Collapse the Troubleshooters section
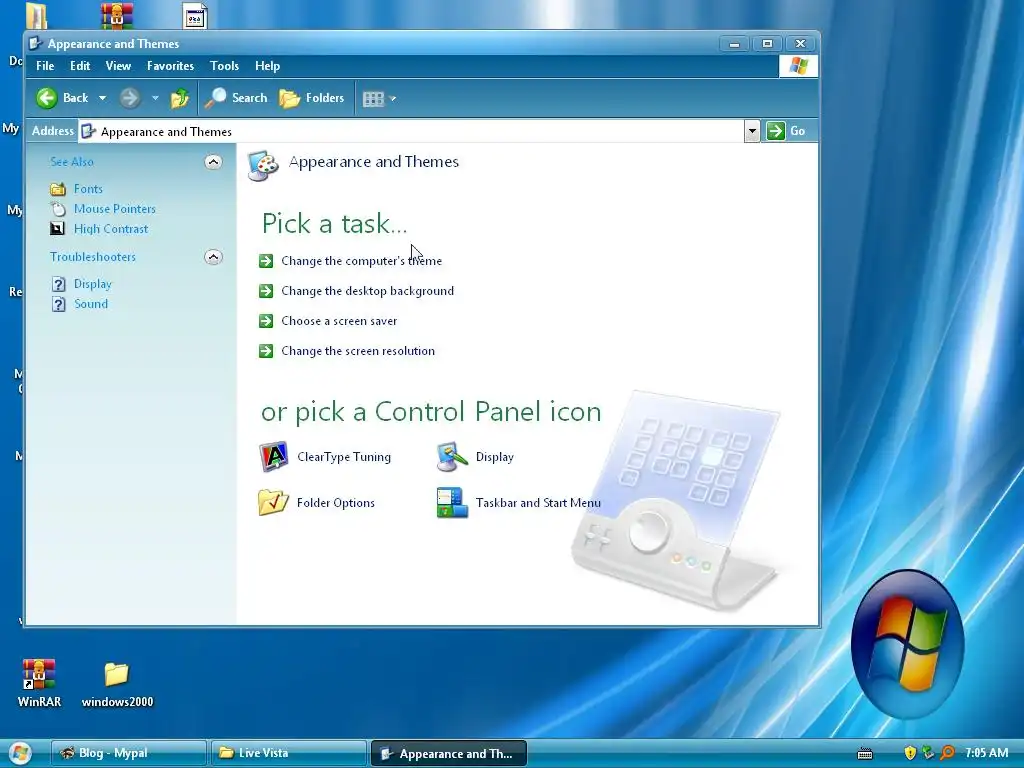This screenshot has width=1024, height=768. tap(213, 257)
